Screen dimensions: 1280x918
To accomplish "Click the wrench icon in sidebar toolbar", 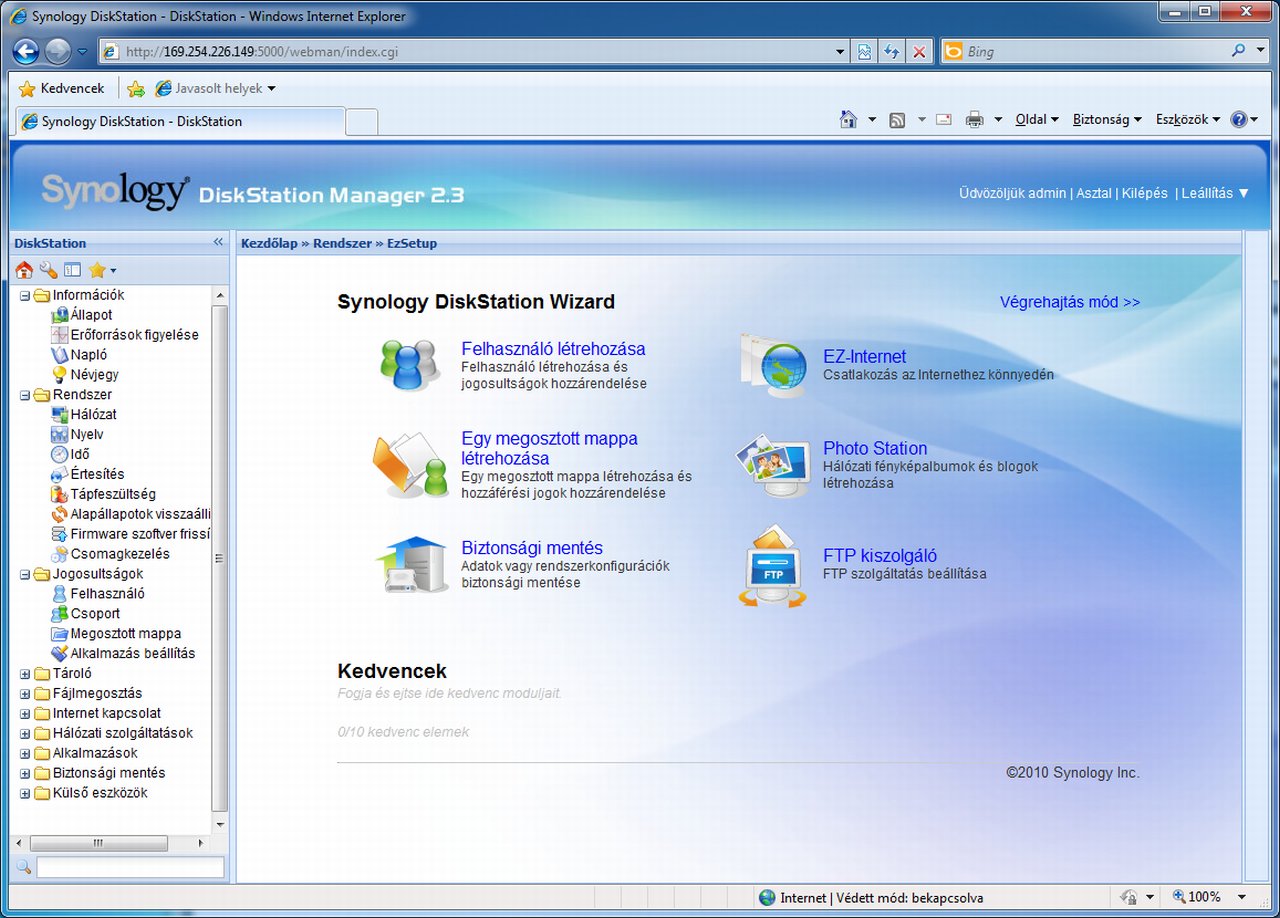I will click(x=48, y=270).
